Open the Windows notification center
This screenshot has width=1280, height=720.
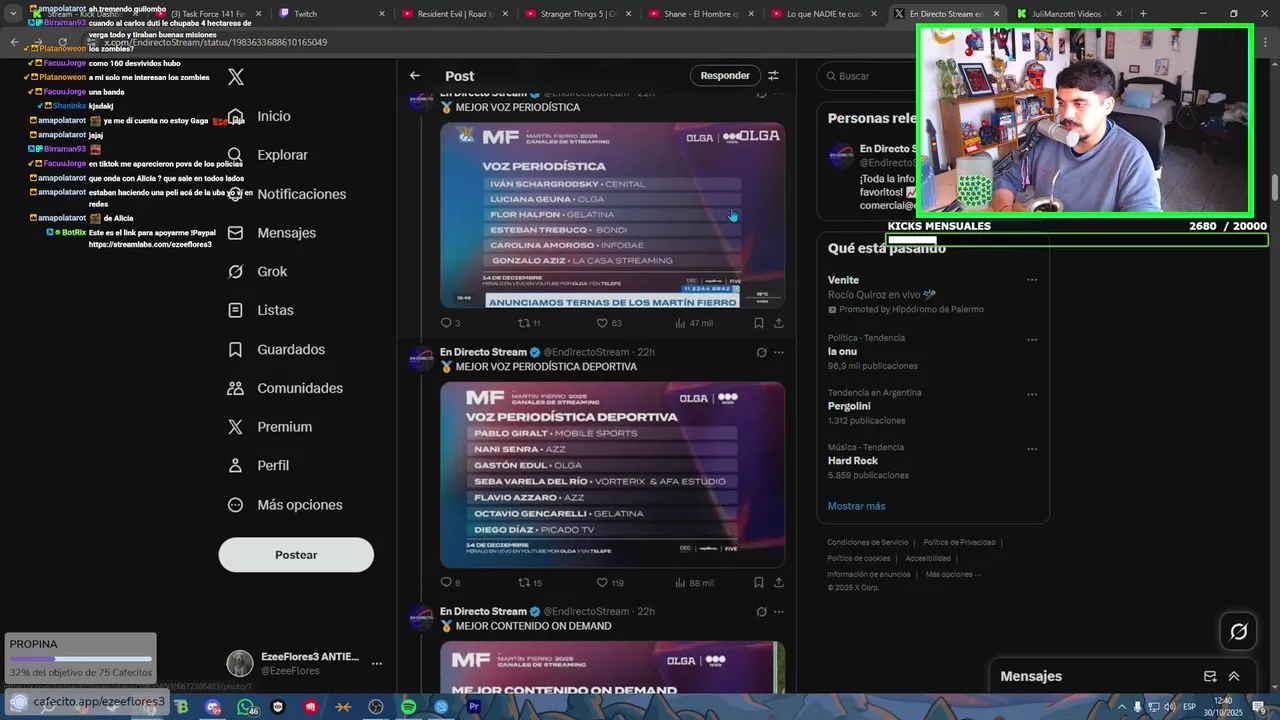[1261, 707]
